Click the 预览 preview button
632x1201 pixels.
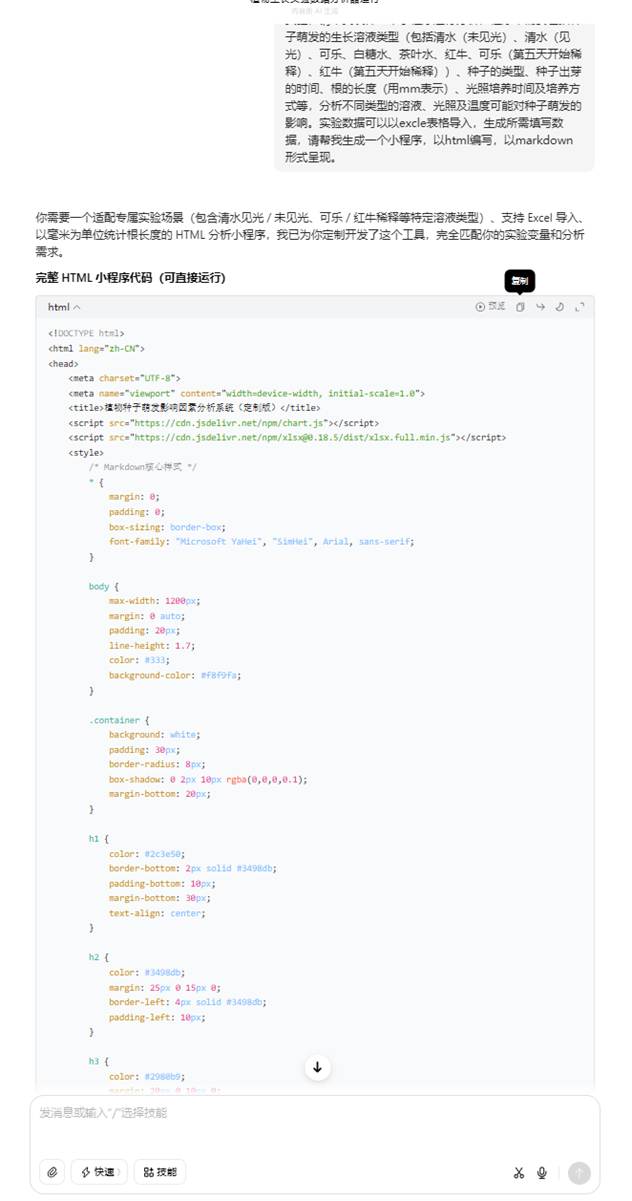click(490, 307)
